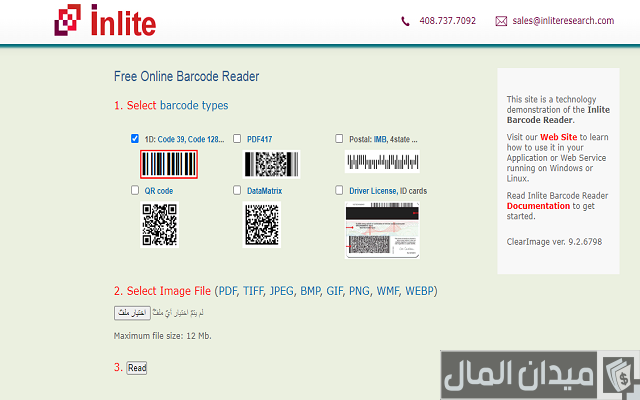
Task: Enable the Postal IMB, 4state checkbox
Action: [x=339, y=138]
